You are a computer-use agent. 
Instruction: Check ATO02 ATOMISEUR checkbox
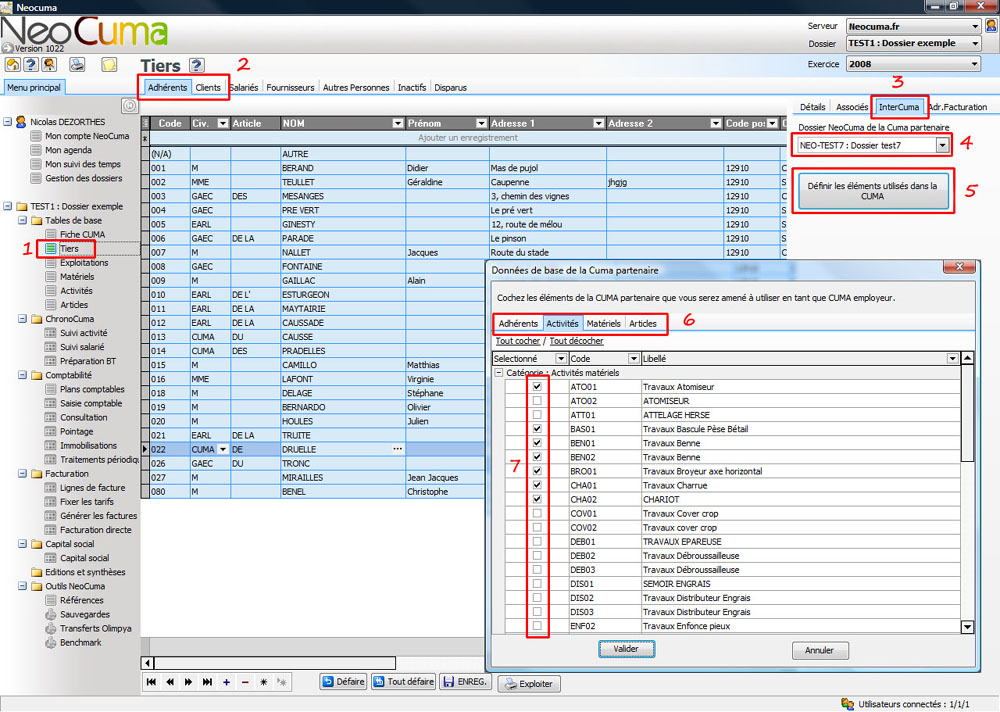(537, 401)
